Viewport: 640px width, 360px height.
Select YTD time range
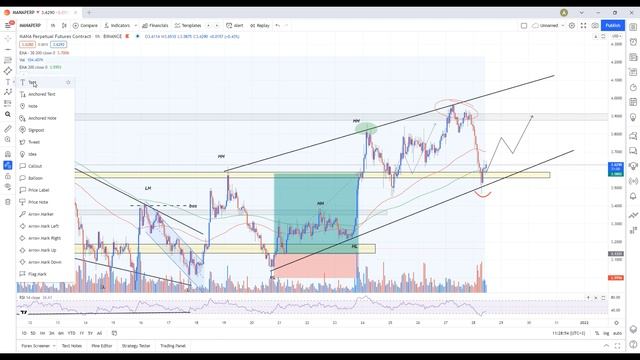pyautogui.click(x=71, y=333)
